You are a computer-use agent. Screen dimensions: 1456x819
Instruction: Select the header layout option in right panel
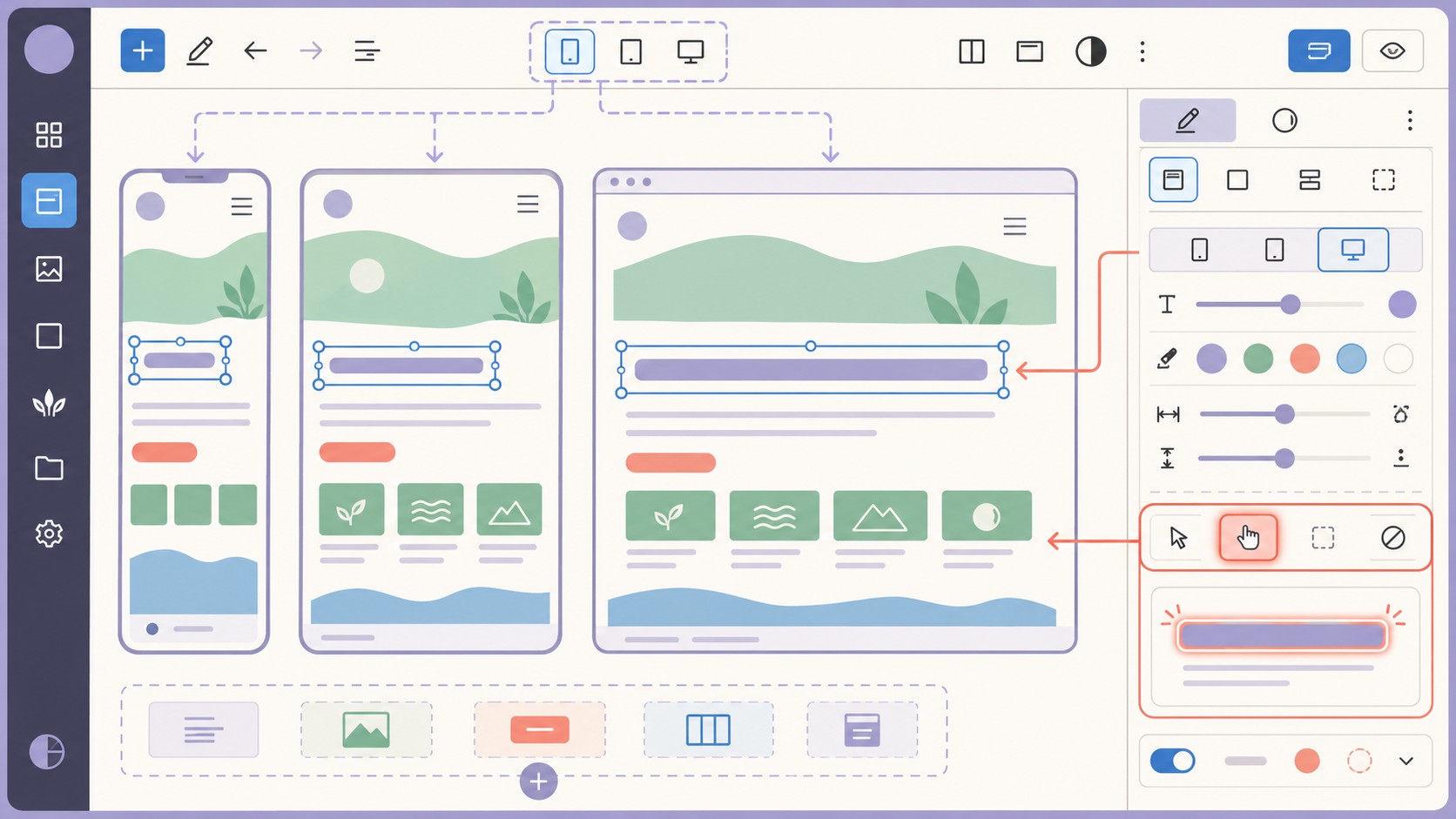[1173, 179]
